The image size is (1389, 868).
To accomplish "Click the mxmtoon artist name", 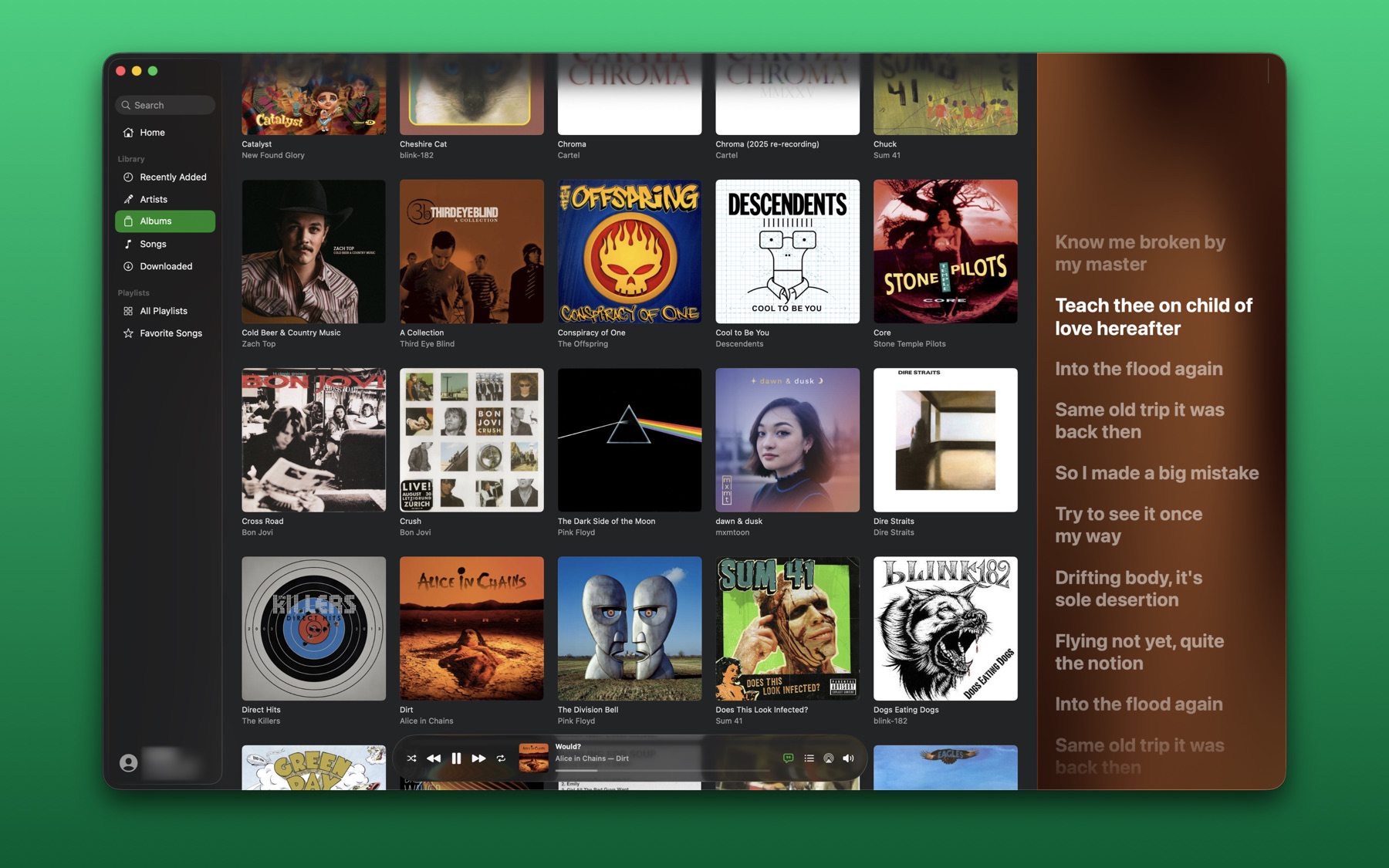I will coord(732,532).
